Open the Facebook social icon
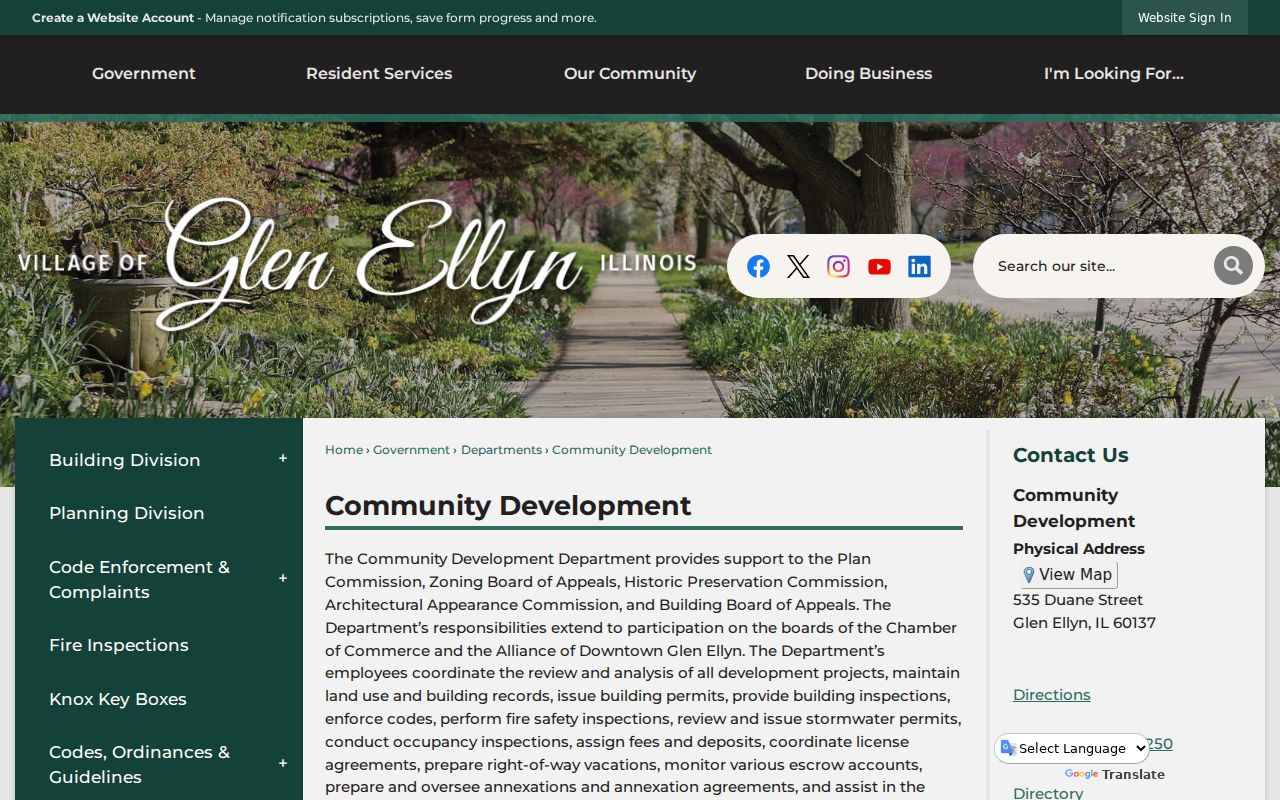The height and width of the screenshot is (800, 1280). tap(758, 266)
